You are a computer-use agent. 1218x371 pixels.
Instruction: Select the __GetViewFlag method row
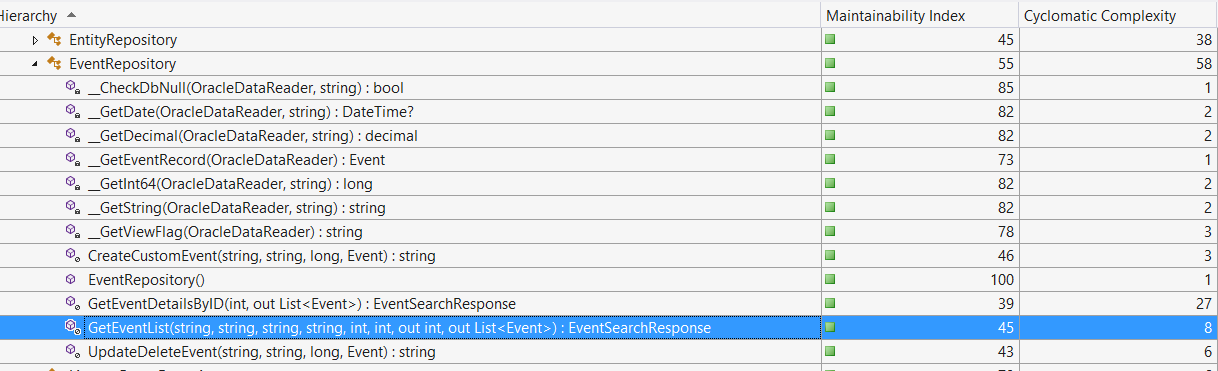609,232
